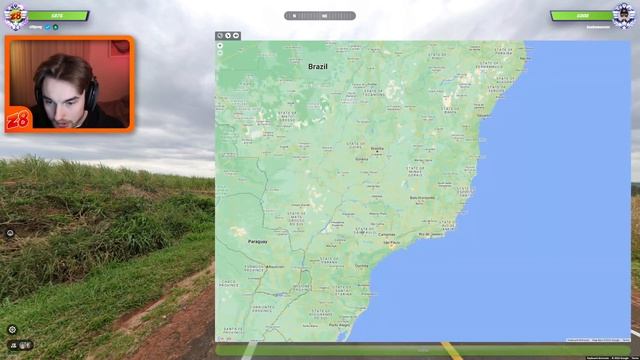The image size is (640, 360).
Task: Click the Paraguay label on the map
Action: click(258, 242)
